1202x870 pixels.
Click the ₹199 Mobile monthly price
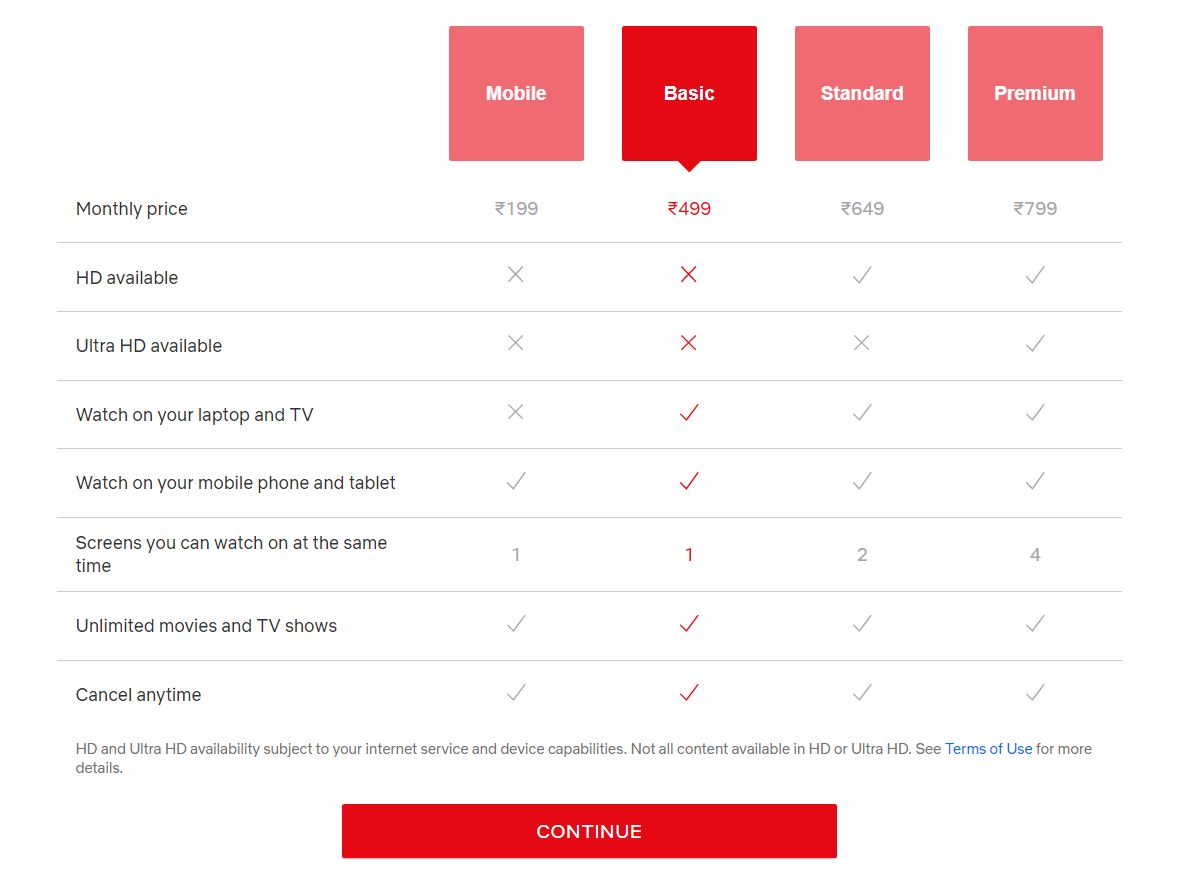516,208
